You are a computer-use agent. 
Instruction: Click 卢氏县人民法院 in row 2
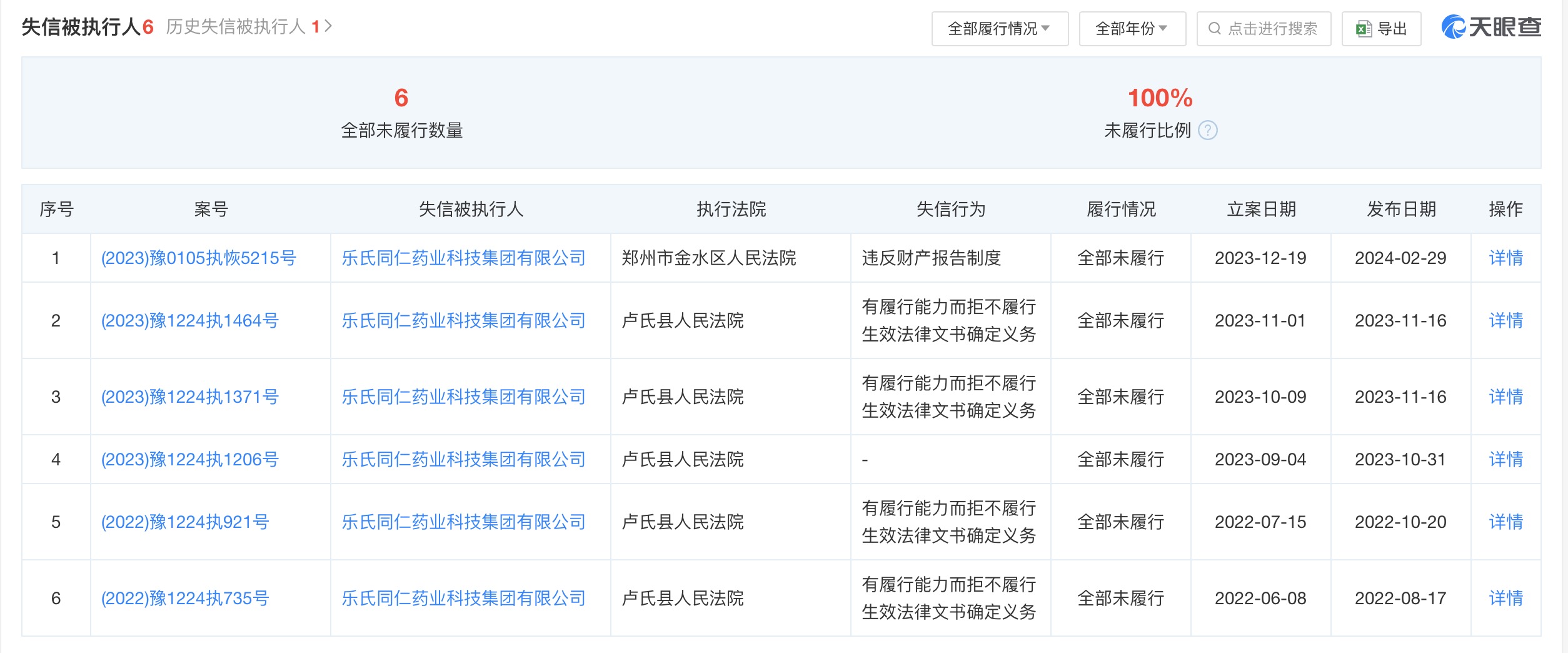(x=683, y=320)
